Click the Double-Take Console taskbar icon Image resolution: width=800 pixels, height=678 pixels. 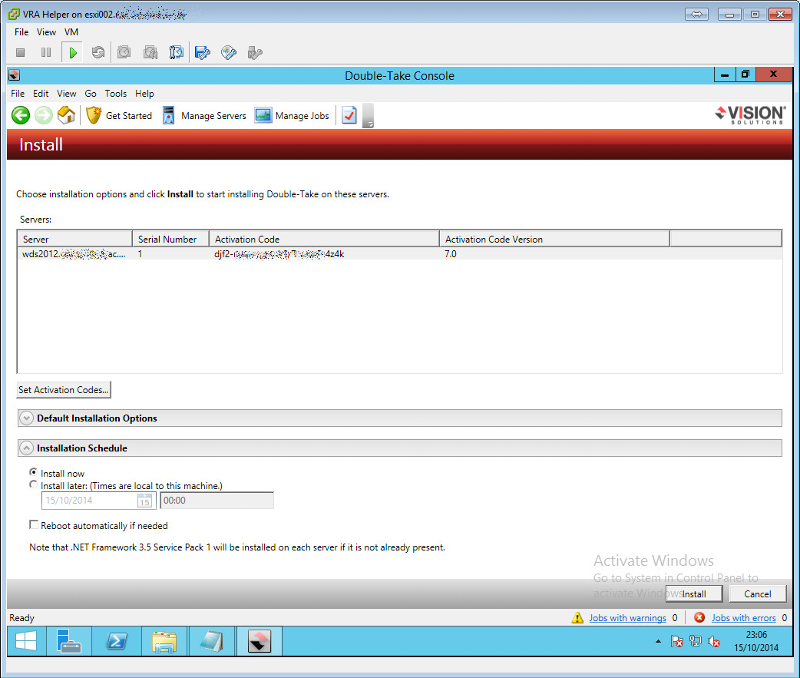click(x=259, y=641)
